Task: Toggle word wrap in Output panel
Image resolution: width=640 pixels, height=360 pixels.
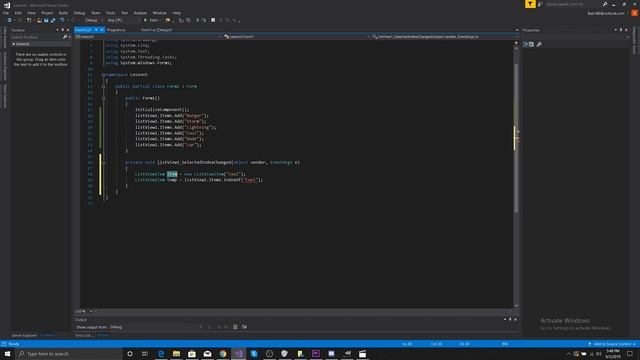Action: [x=244, y=327]
